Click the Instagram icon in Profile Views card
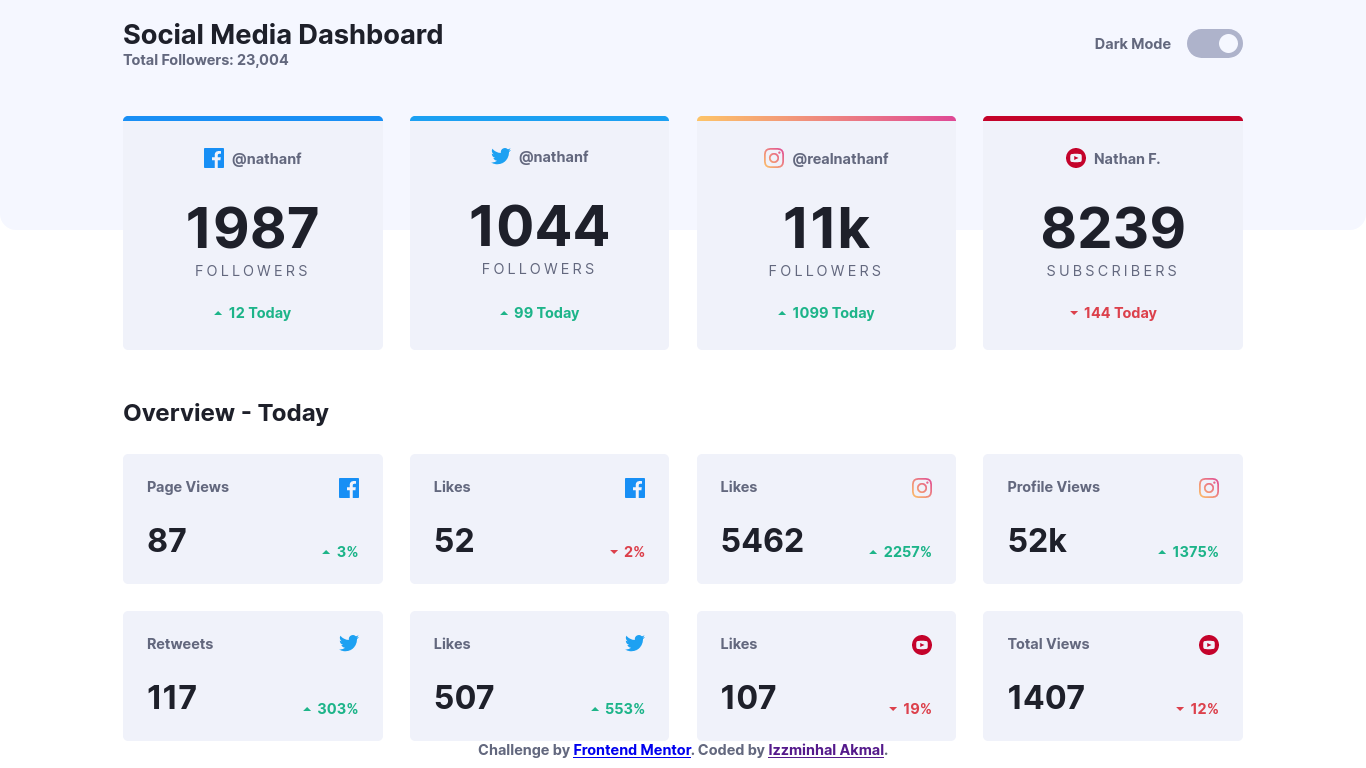Image resolution: width=1366 pixels, height=768 pixels. tap(1209, 488)
